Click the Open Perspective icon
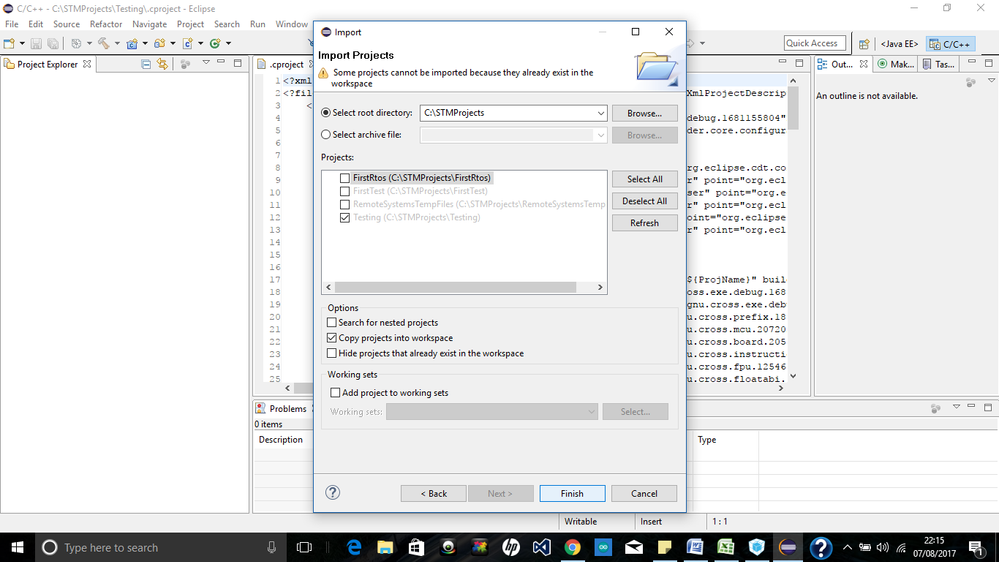 pos(864,44)
